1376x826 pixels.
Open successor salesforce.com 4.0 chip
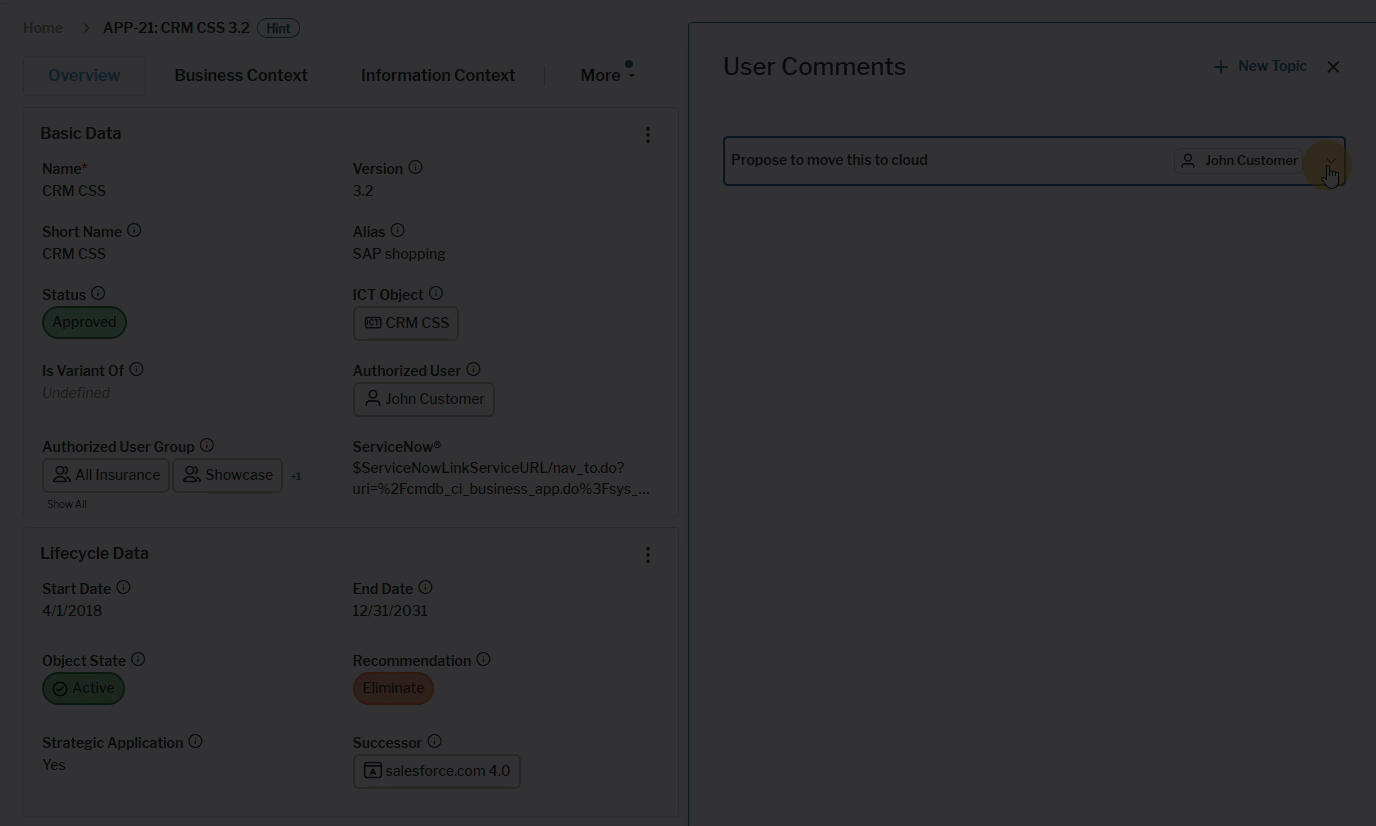pyautogui.click(x=437, y=771)
